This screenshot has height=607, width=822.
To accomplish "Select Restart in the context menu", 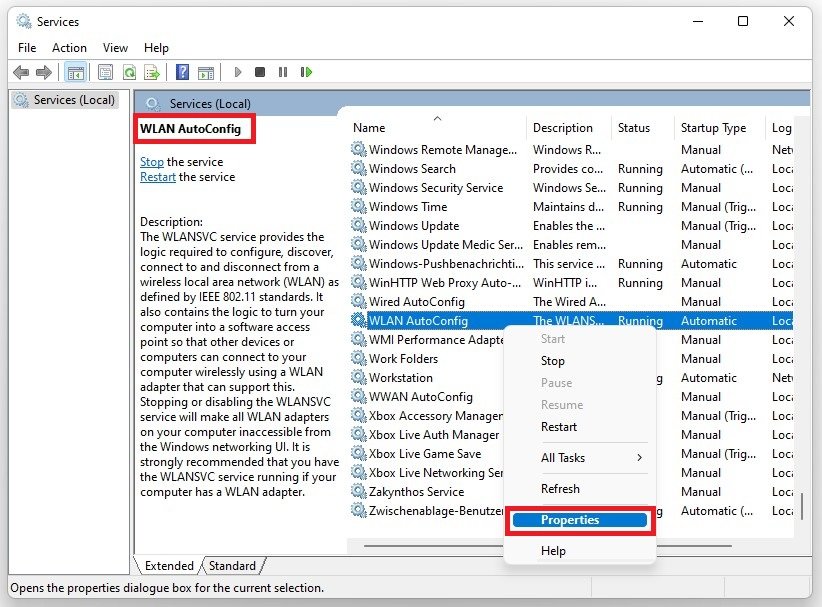I will [x=558, y=427].
